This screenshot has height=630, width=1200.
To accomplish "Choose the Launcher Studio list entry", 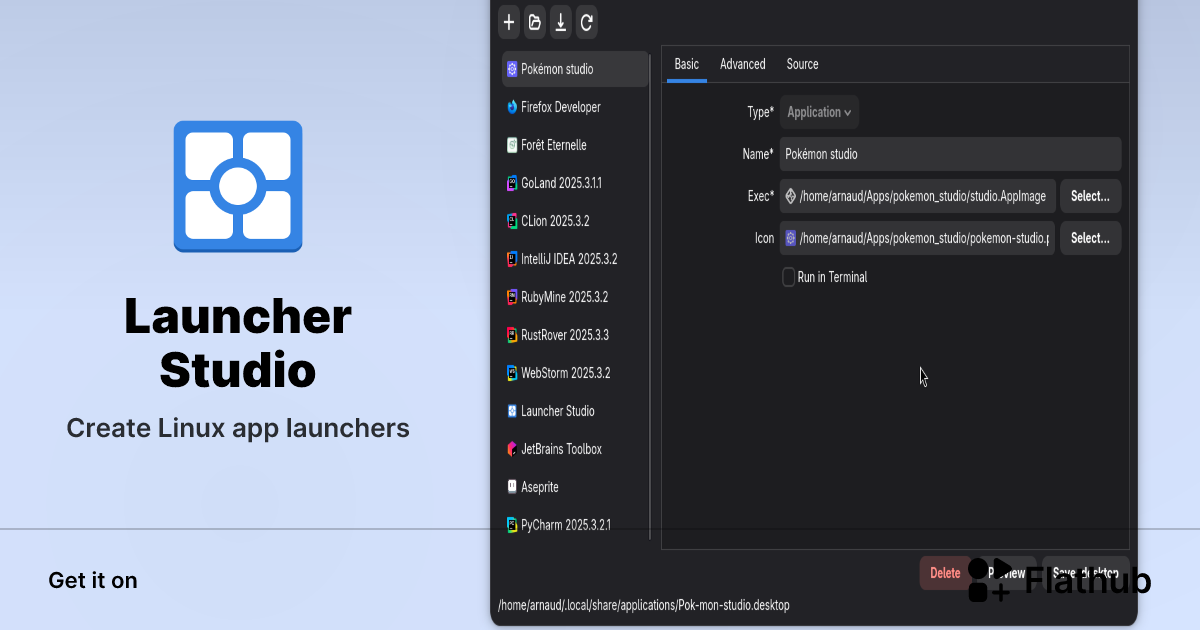I will coord(557,411).
